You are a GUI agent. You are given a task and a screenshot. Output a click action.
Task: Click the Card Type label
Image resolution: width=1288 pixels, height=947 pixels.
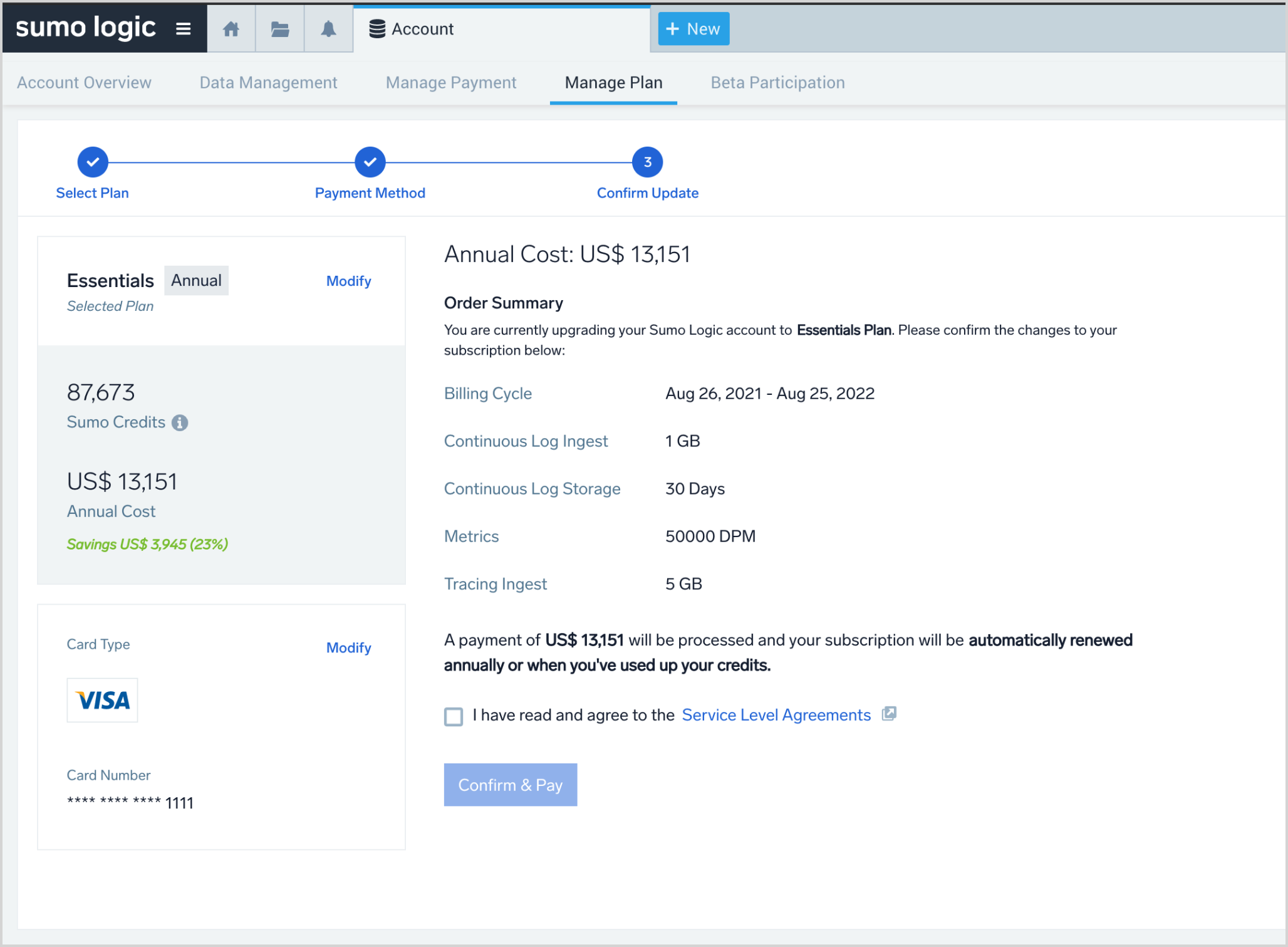[98, 644]
